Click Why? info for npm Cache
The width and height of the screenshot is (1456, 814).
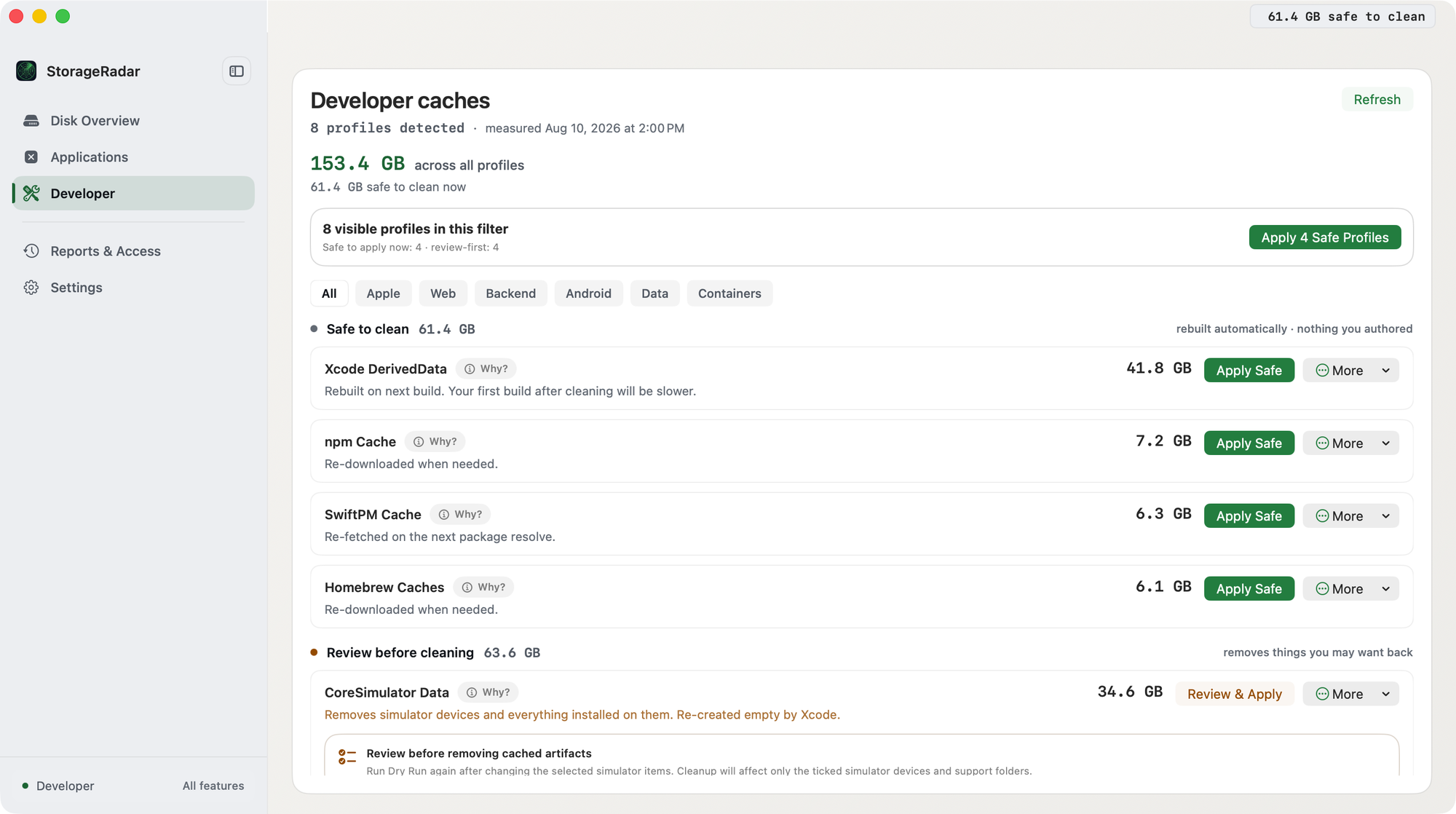[x=435, y=442]
